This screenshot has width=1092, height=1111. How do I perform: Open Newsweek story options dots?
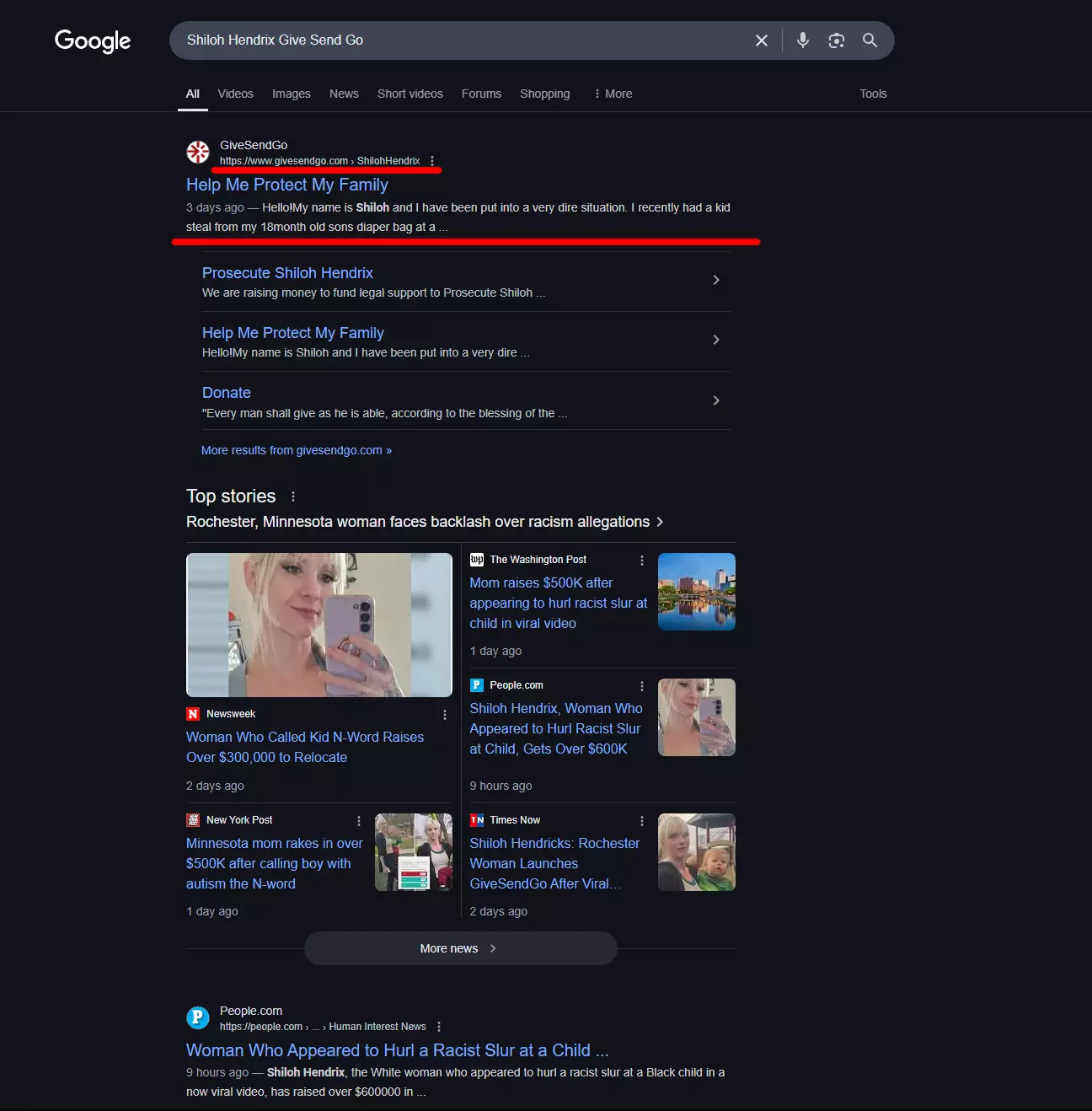pos(445,715)
